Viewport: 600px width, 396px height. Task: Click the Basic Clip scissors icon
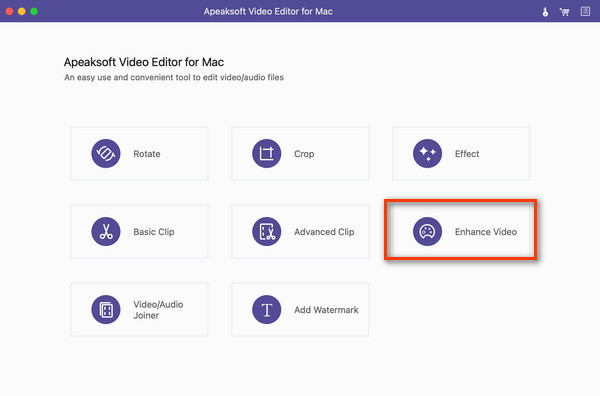pos(106,231)
